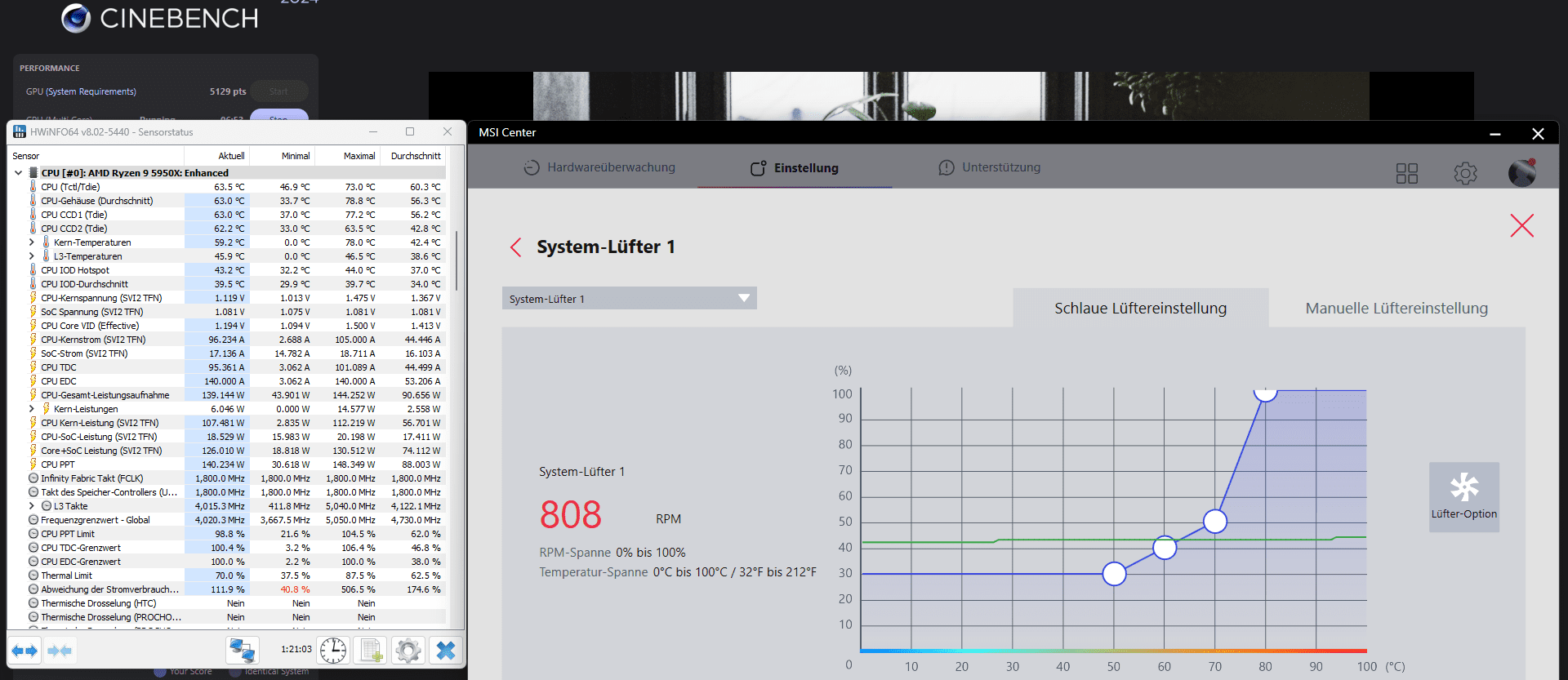
Task: Open the System-Lüfter 1 dropdown
Action: point(629,298)
